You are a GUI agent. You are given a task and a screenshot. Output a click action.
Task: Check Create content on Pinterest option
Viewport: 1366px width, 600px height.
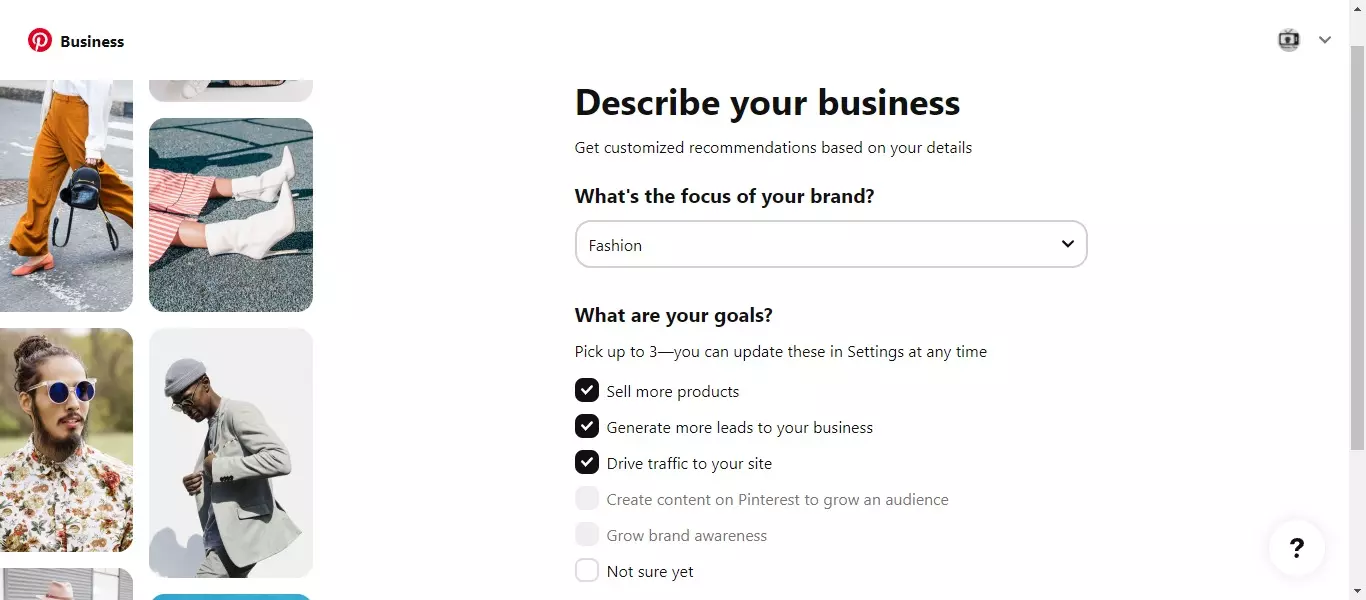587,499
